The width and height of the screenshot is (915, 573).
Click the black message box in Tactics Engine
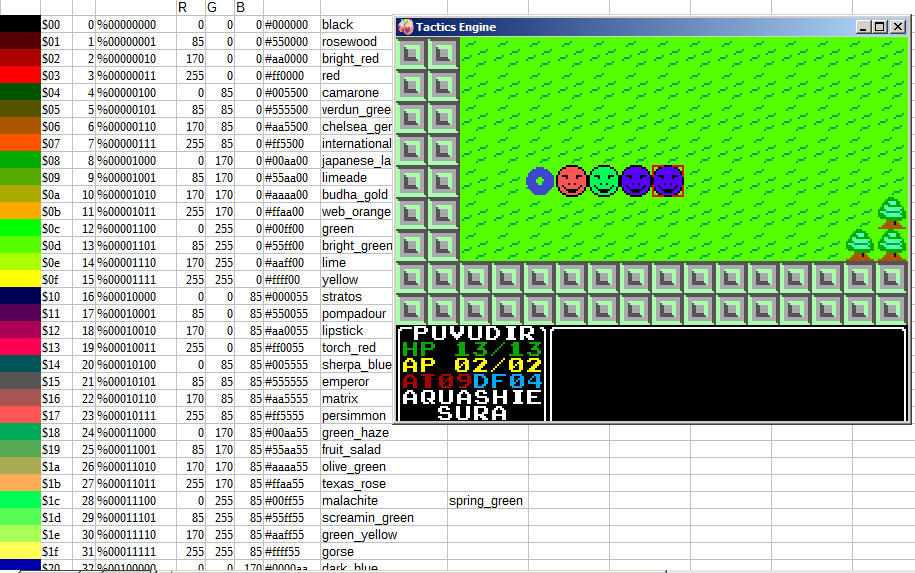[728, 374]
